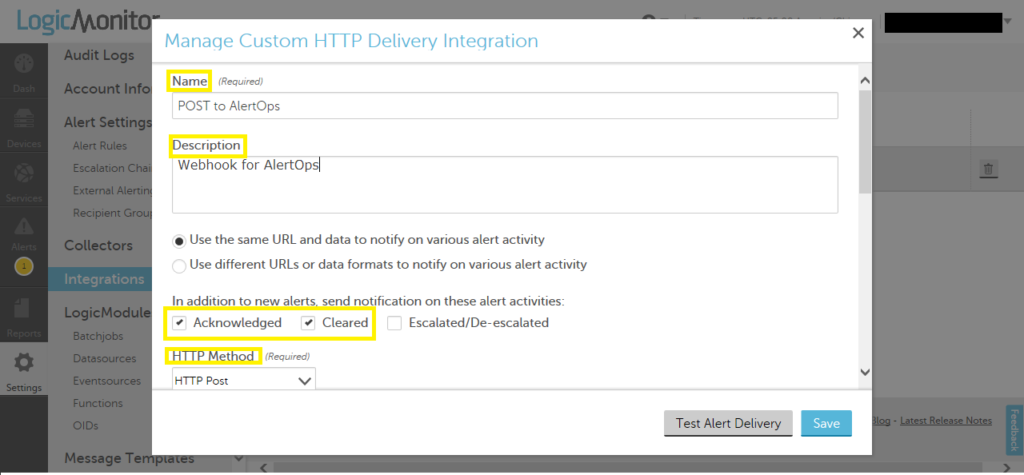The width and height of the screenshot is (1024, 475).
Task: Save the HTTP delivery integration
Action: click(826, 423)
